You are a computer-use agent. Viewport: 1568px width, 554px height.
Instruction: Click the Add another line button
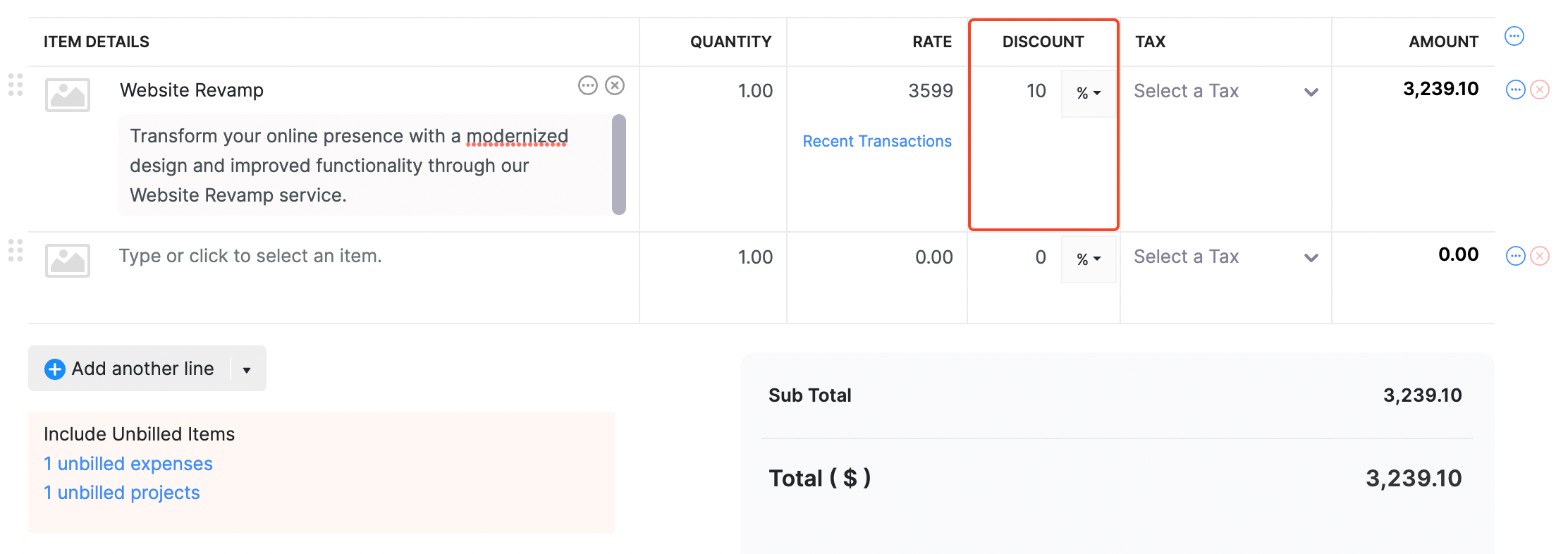tap(130, 368)
